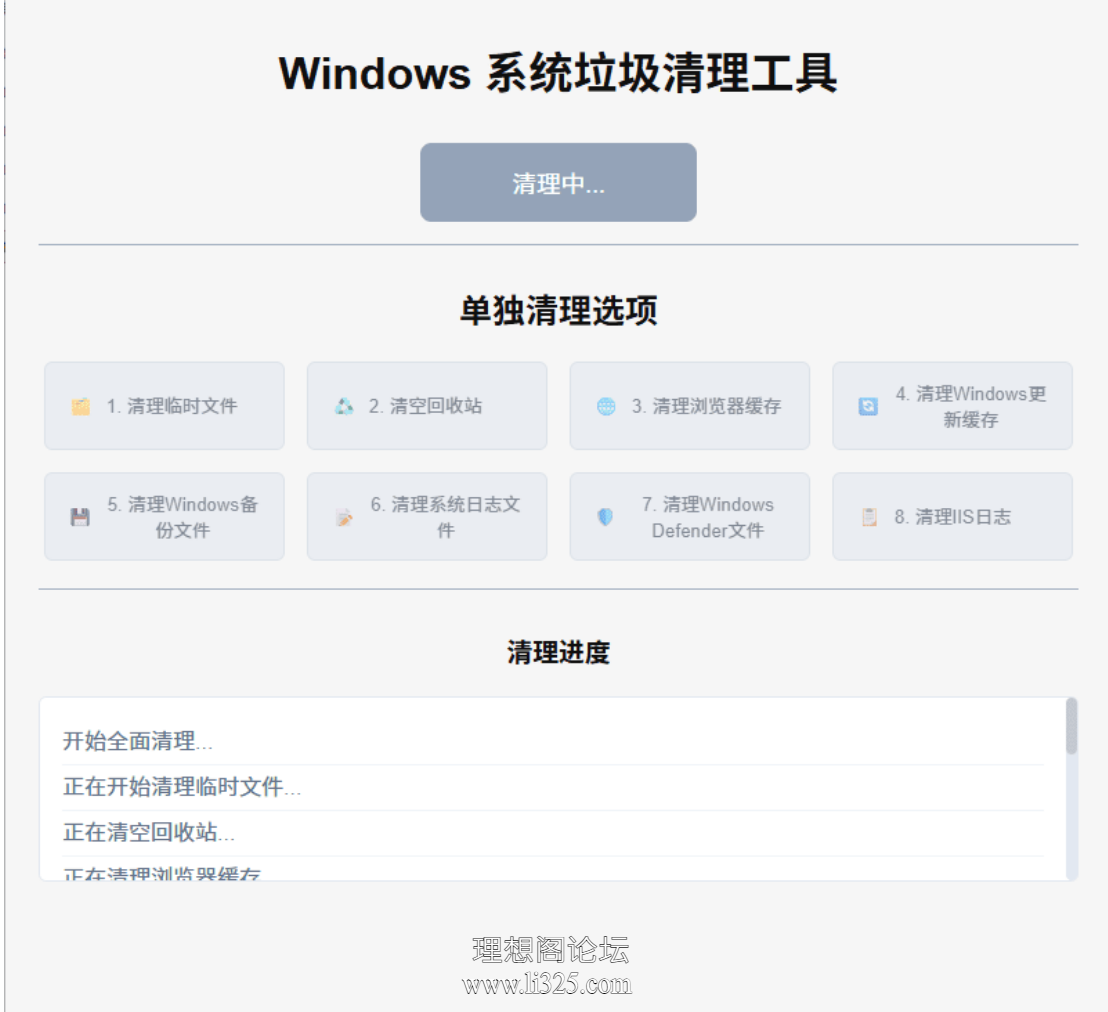Click the globe icon beside 清理浏览器缓存
This screenshot has height=1012, width=1108.
tap(606, 406)
